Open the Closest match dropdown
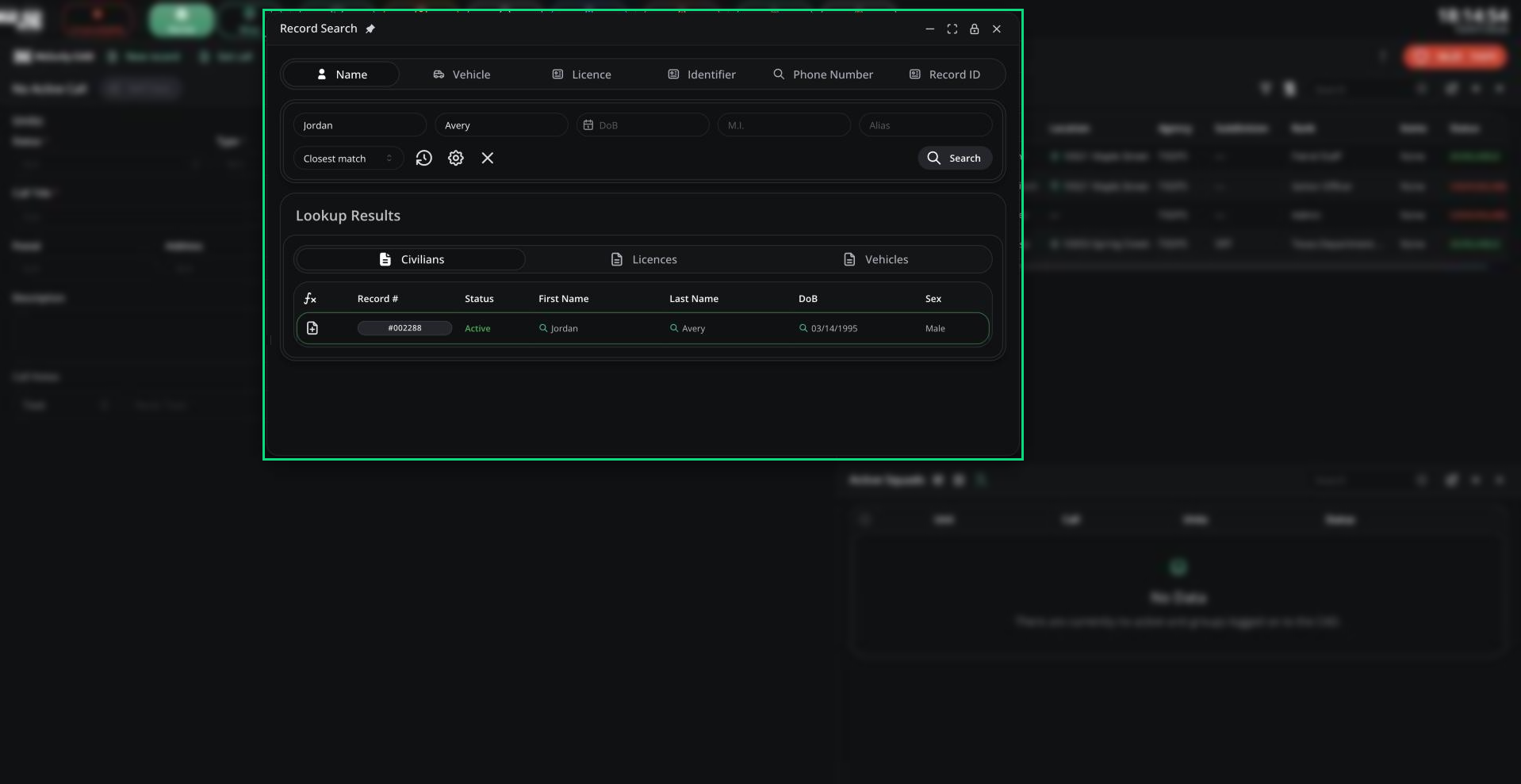The height and width of the screenshot is (784, 1521). click(x=348, y=159)
